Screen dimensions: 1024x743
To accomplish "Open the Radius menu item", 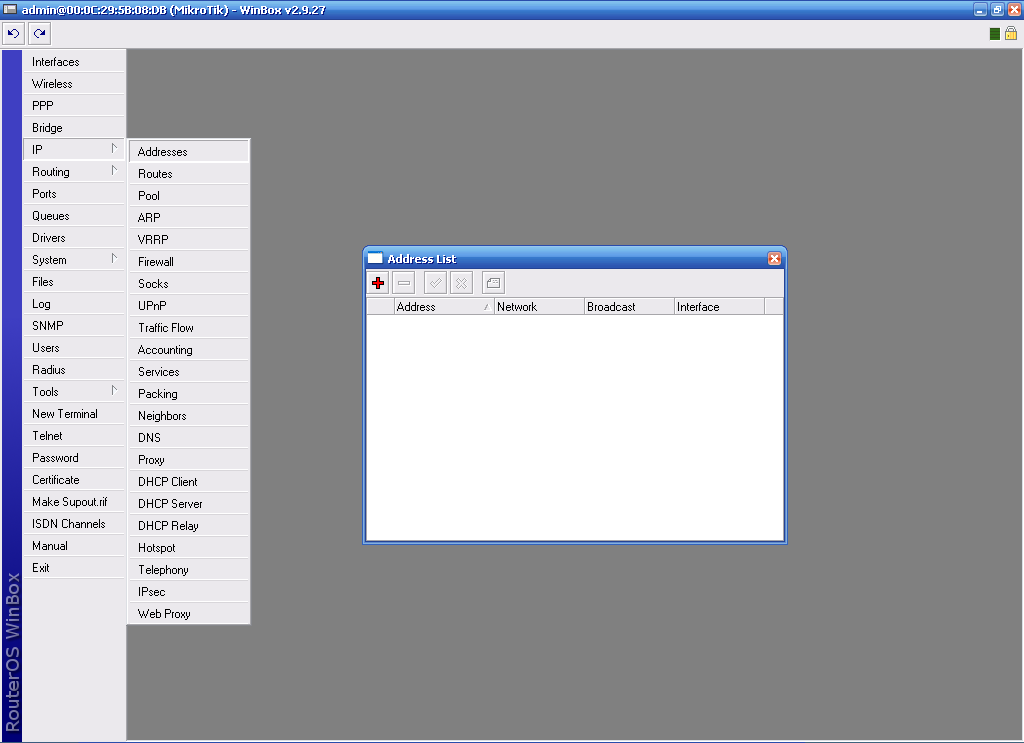I will (x=74, y=370).
